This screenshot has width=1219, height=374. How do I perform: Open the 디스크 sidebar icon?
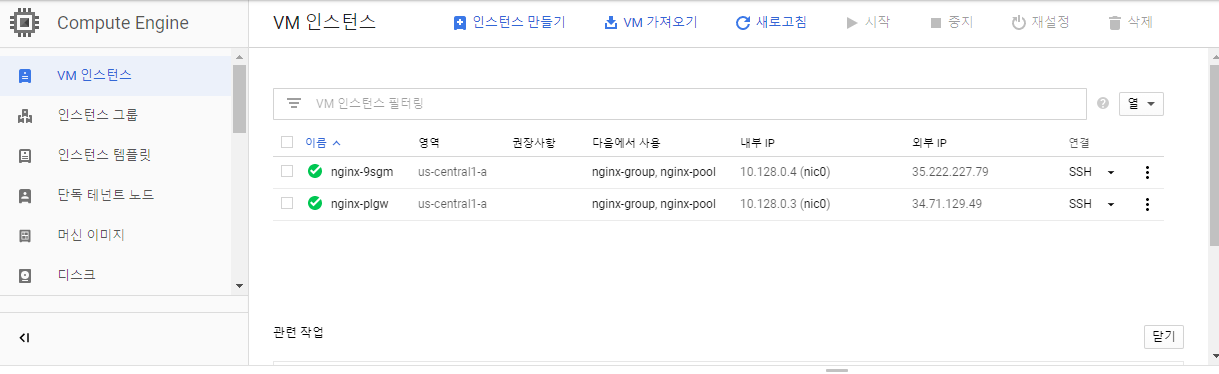click(x=25, y=275)
